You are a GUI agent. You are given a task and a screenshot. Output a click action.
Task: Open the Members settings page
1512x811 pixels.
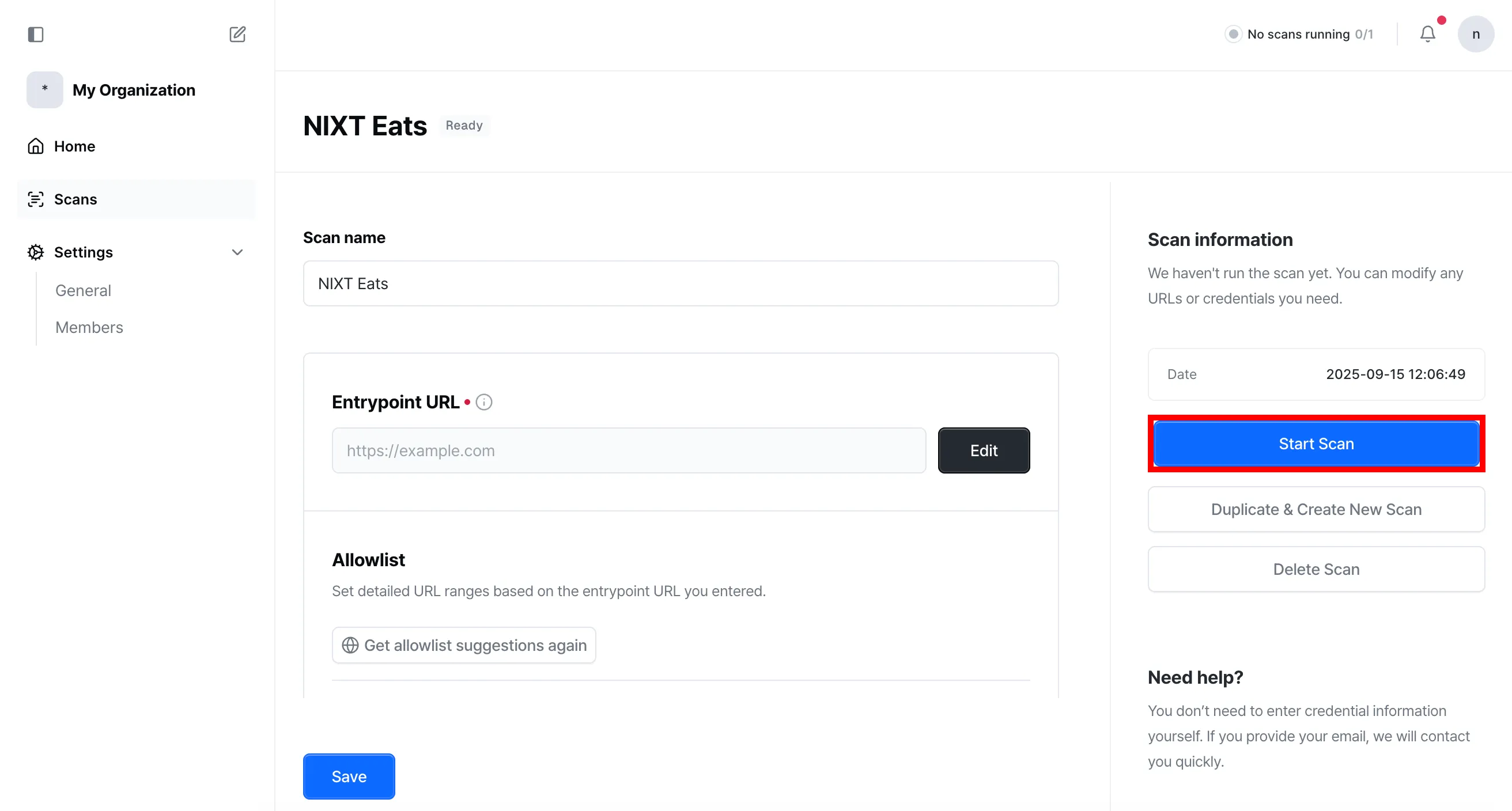(89, 327)
